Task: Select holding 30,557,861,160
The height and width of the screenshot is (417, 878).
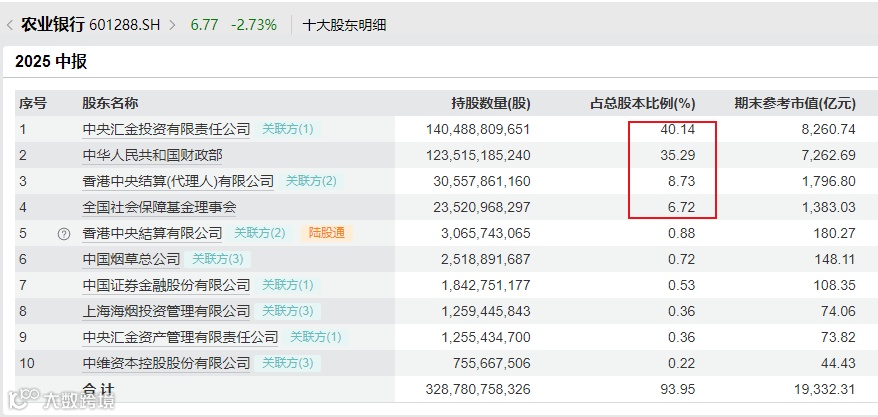Action: 482,181
